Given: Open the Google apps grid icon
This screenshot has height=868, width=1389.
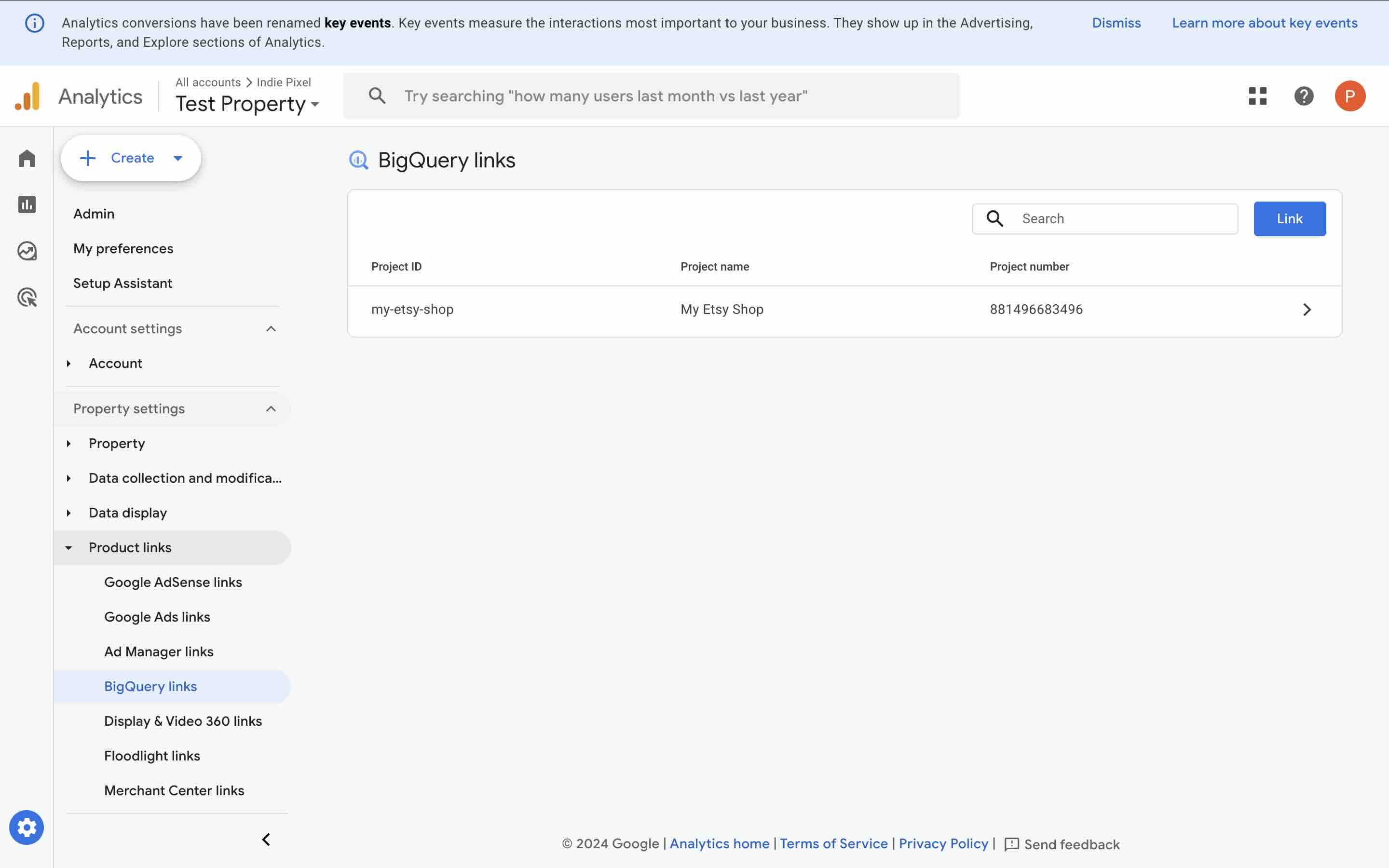Looking at the screenshot, I should [x=1257, y=96].
